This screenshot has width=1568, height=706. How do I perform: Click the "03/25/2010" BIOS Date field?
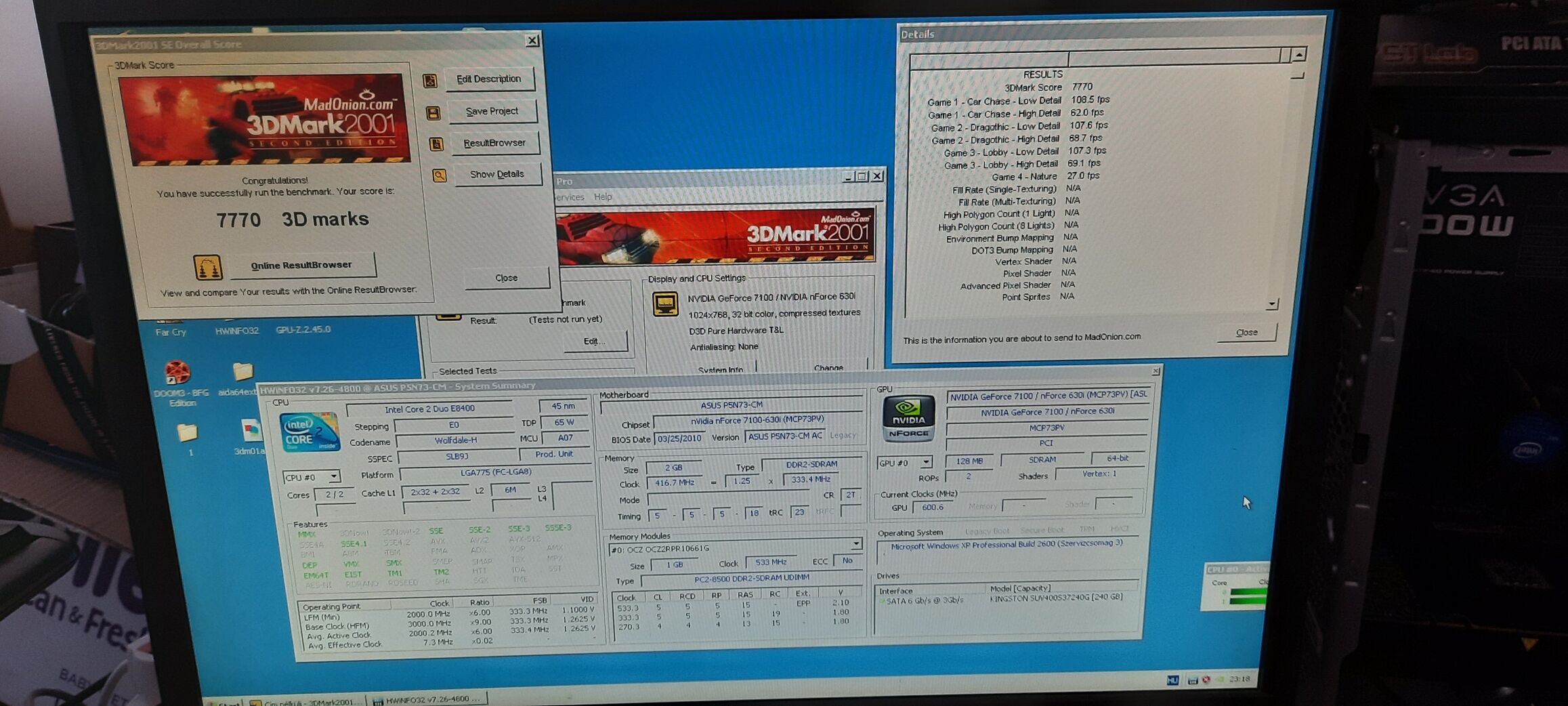pyautogui.click(x=679, y=438)
